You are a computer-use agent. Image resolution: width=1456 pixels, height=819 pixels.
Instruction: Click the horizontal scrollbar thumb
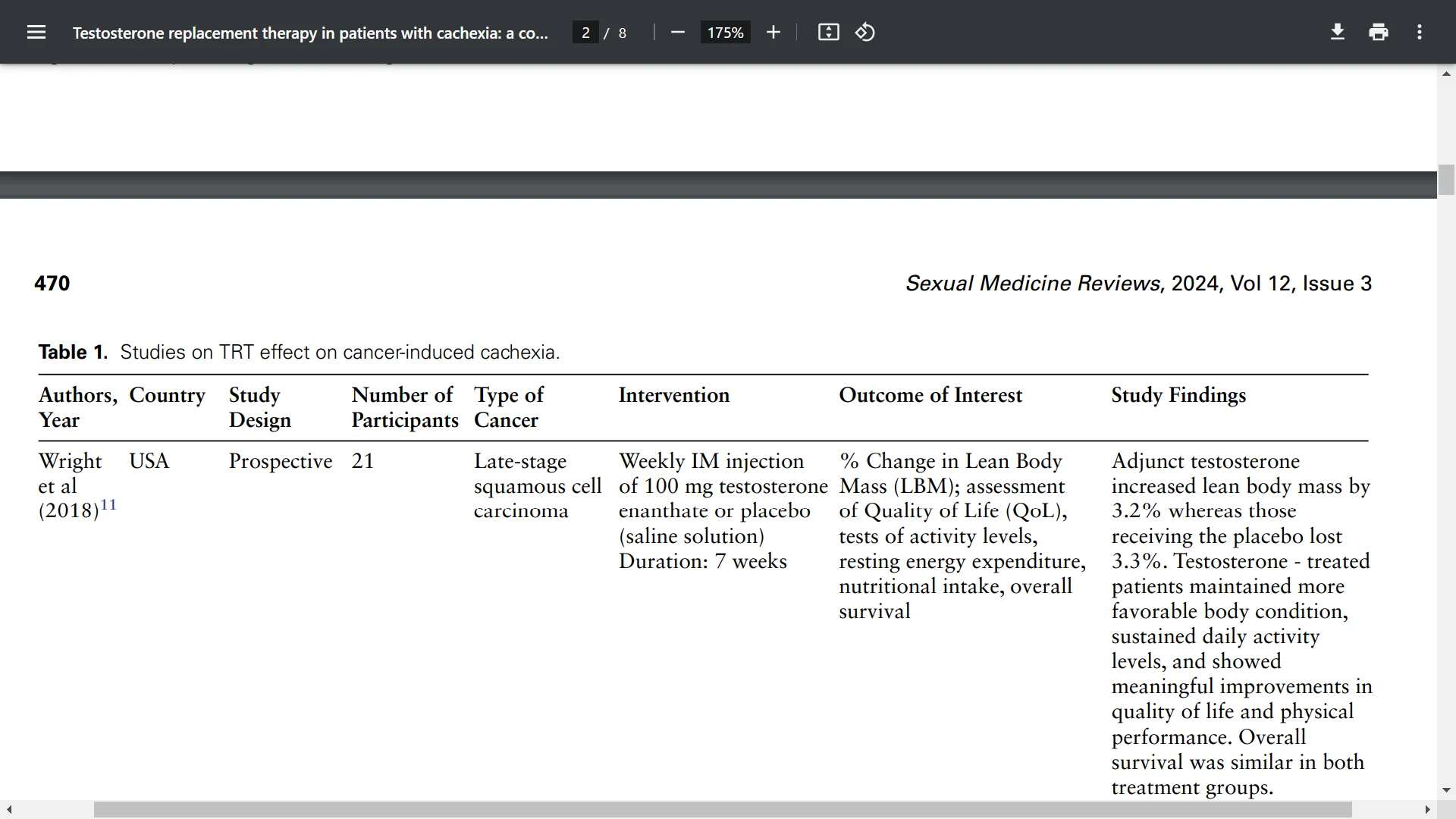[x=723, y=810]
